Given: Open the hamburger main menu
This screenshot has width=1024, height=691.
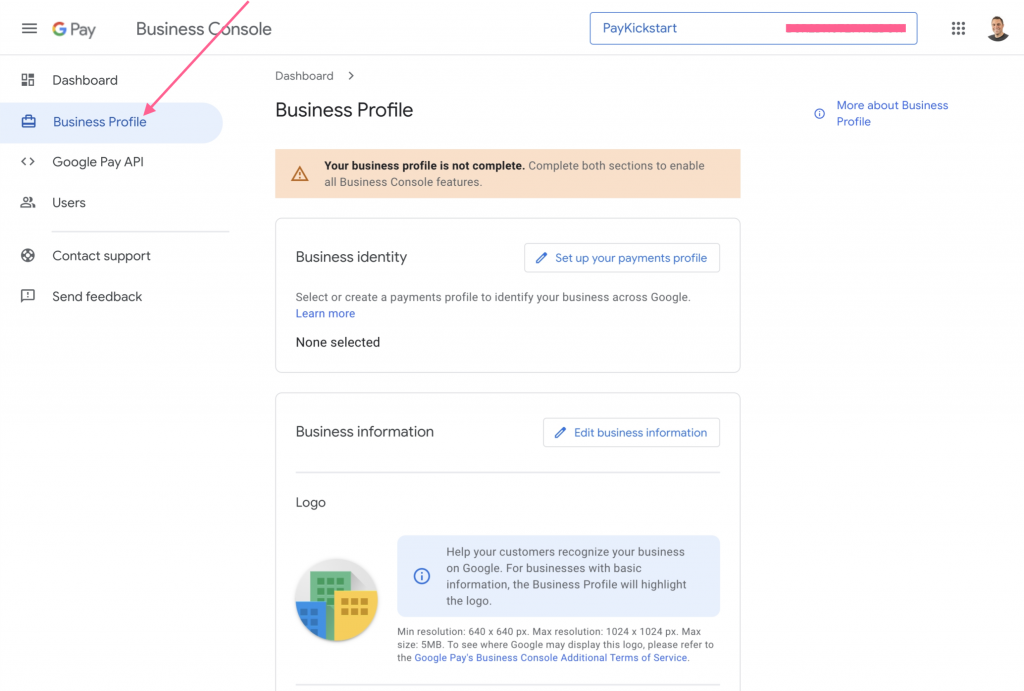Looking at the screenshot, I should click(29, 28).
